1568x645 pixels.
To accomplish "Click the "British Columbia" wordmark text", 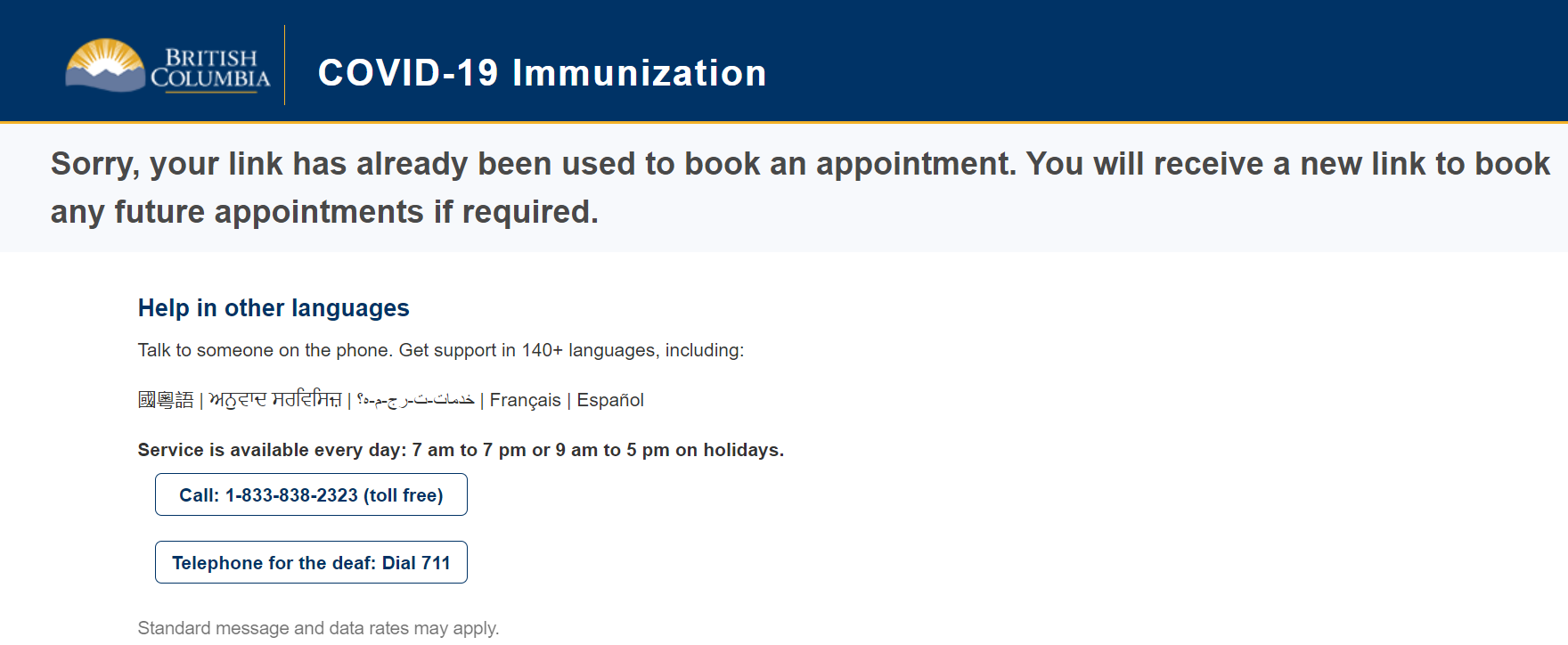I will 211,69.
